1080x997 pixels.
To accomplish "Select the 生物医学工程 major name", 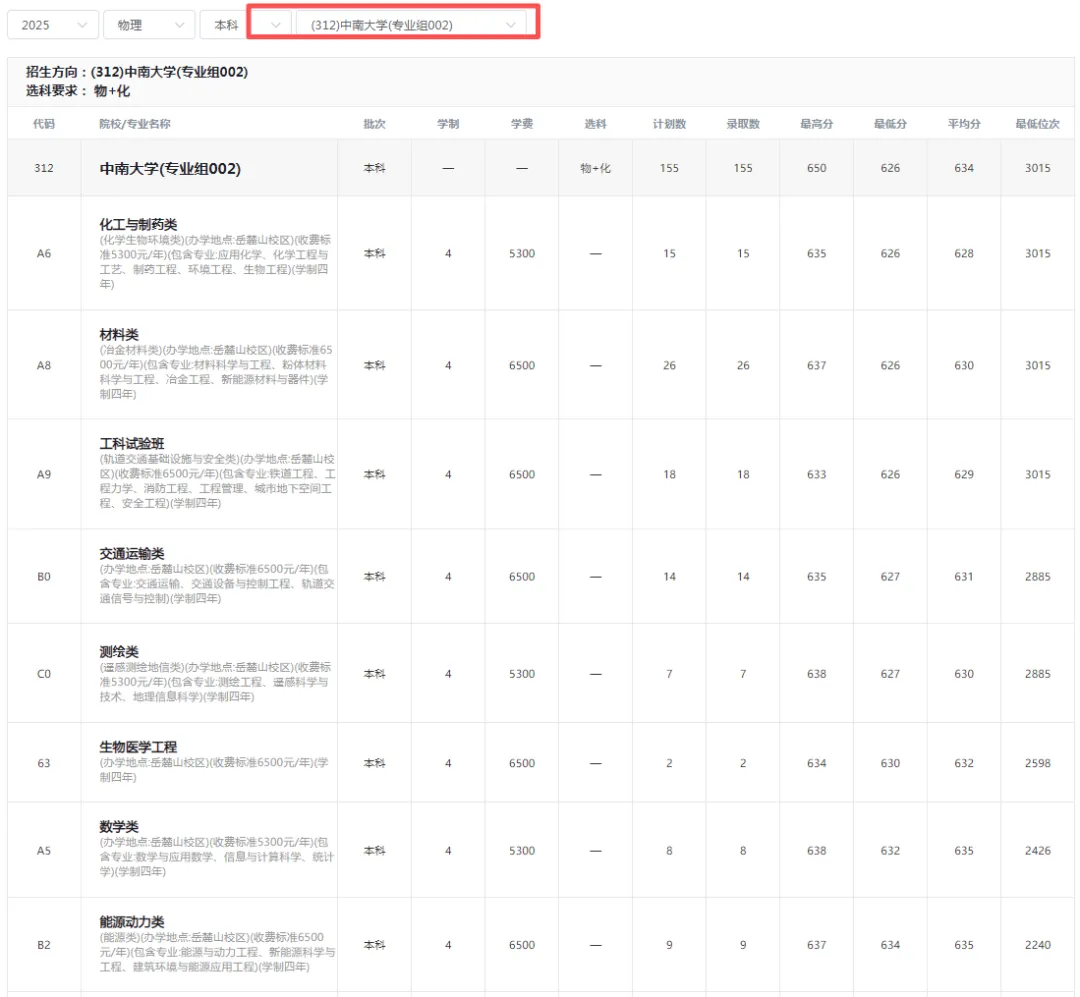I will tap(138, 747).
